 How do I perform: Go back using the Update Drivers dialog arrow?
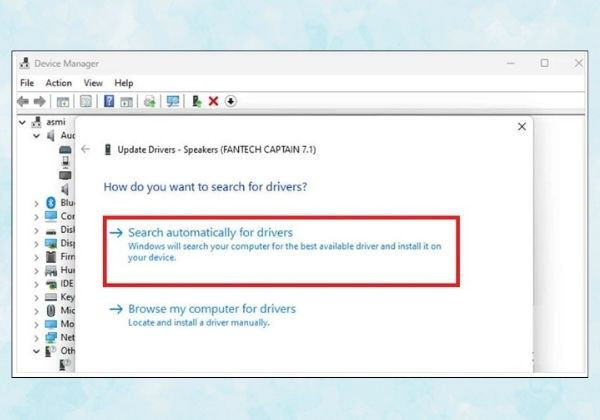pos(85,149)
